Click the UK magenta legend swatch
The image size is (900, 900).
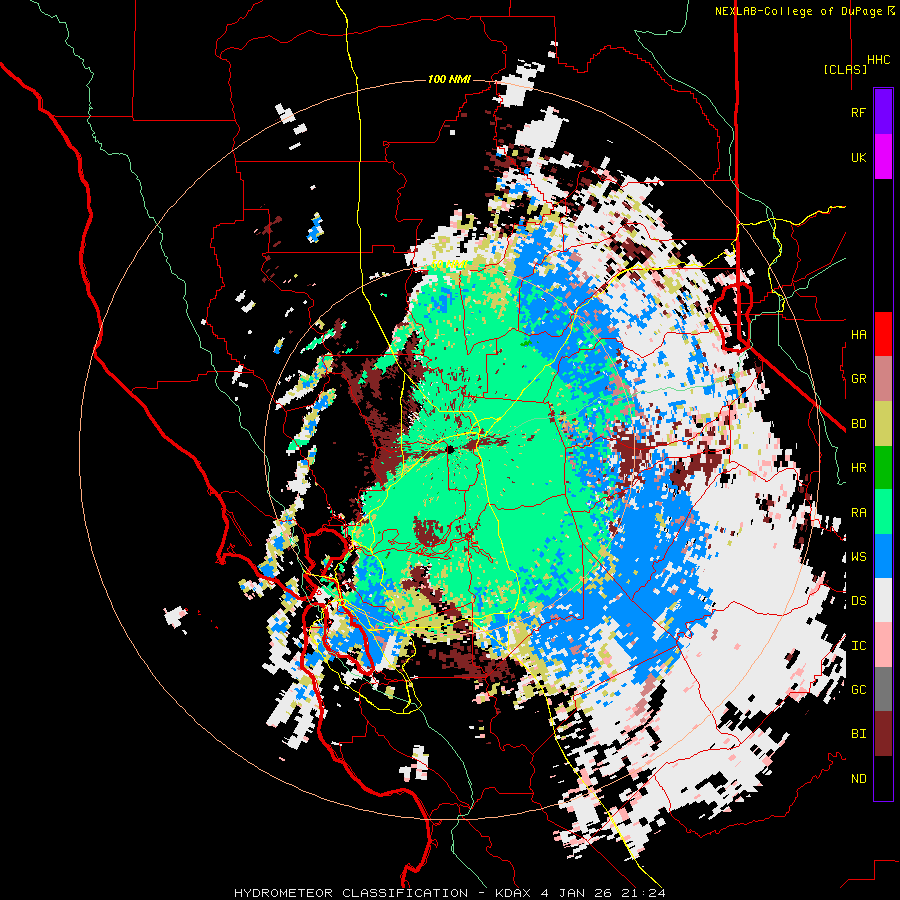tap(883, 157)
